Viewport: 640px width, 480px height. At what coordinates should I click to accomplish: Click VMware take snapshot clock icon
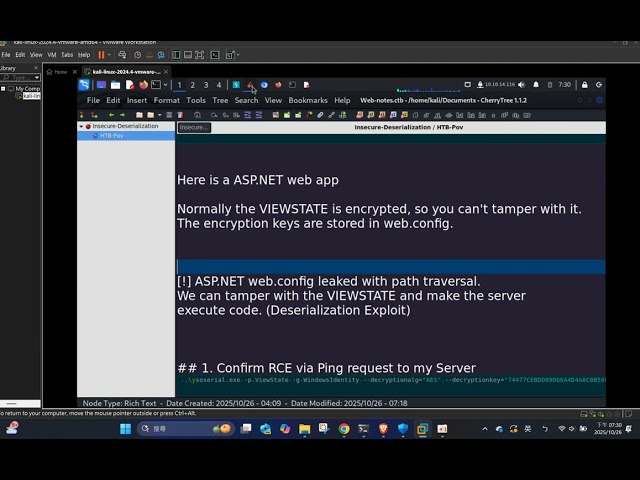[x=138, y=55]
